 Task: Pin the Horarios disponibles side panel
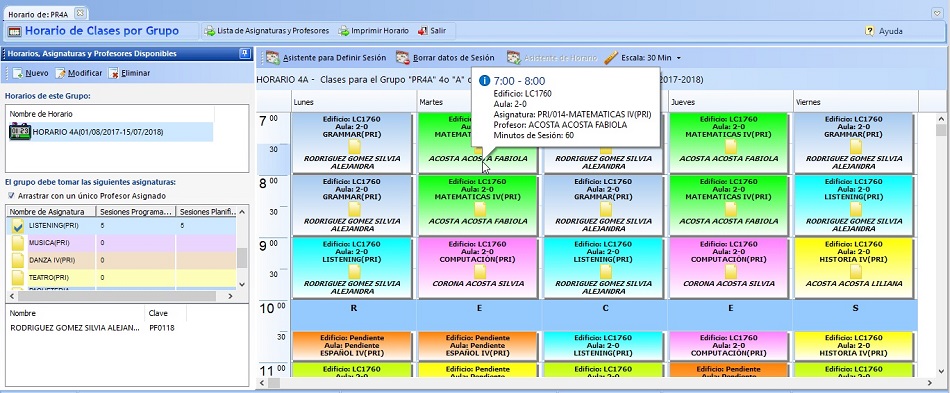coord(245,54)
